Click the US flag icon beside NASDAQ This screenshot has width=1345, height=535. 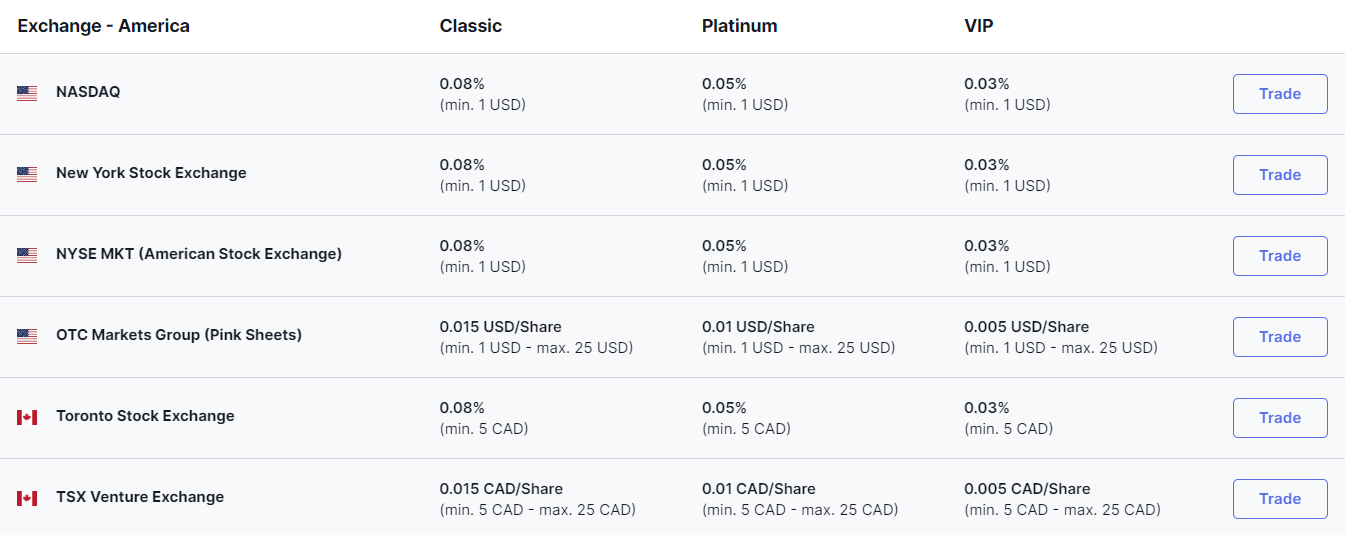27,93
